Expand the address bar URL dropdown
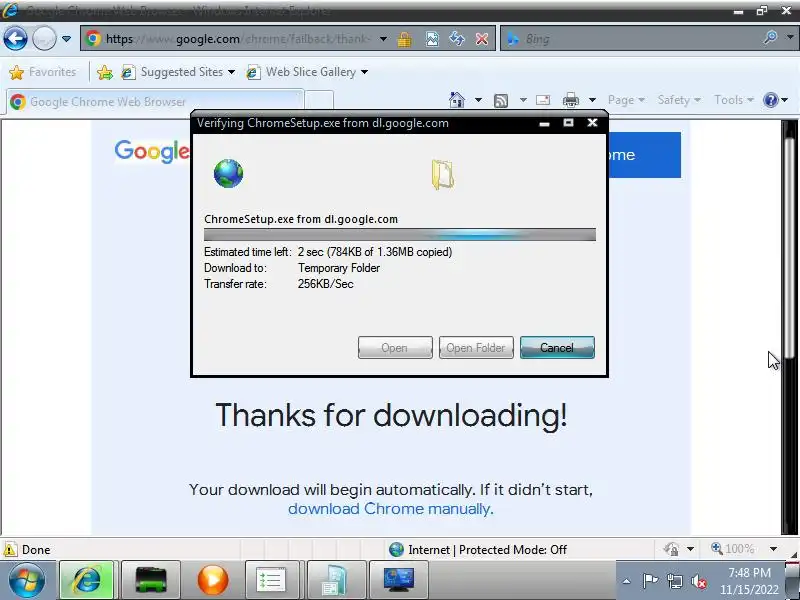The image size is (800, 600). tap(383, 39)
